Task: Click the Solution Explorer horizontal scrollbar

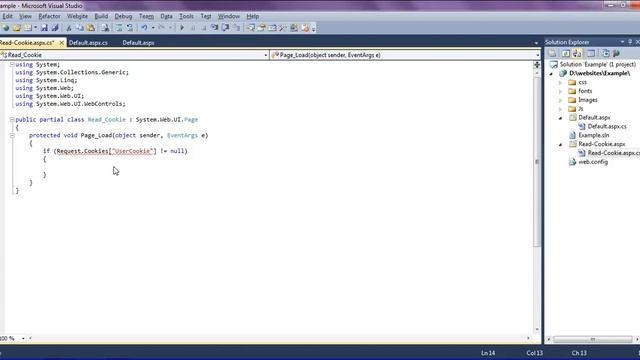Action: pos(593,339)
